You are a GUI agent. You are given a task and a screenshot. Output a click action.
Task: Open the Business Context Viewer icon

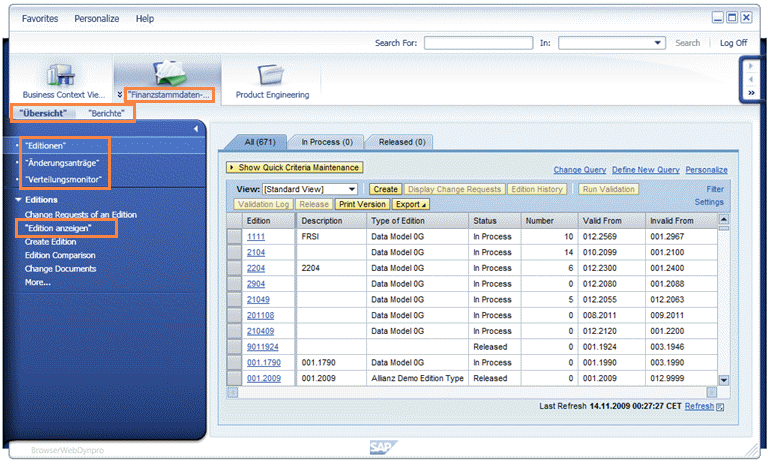(62, 76)
